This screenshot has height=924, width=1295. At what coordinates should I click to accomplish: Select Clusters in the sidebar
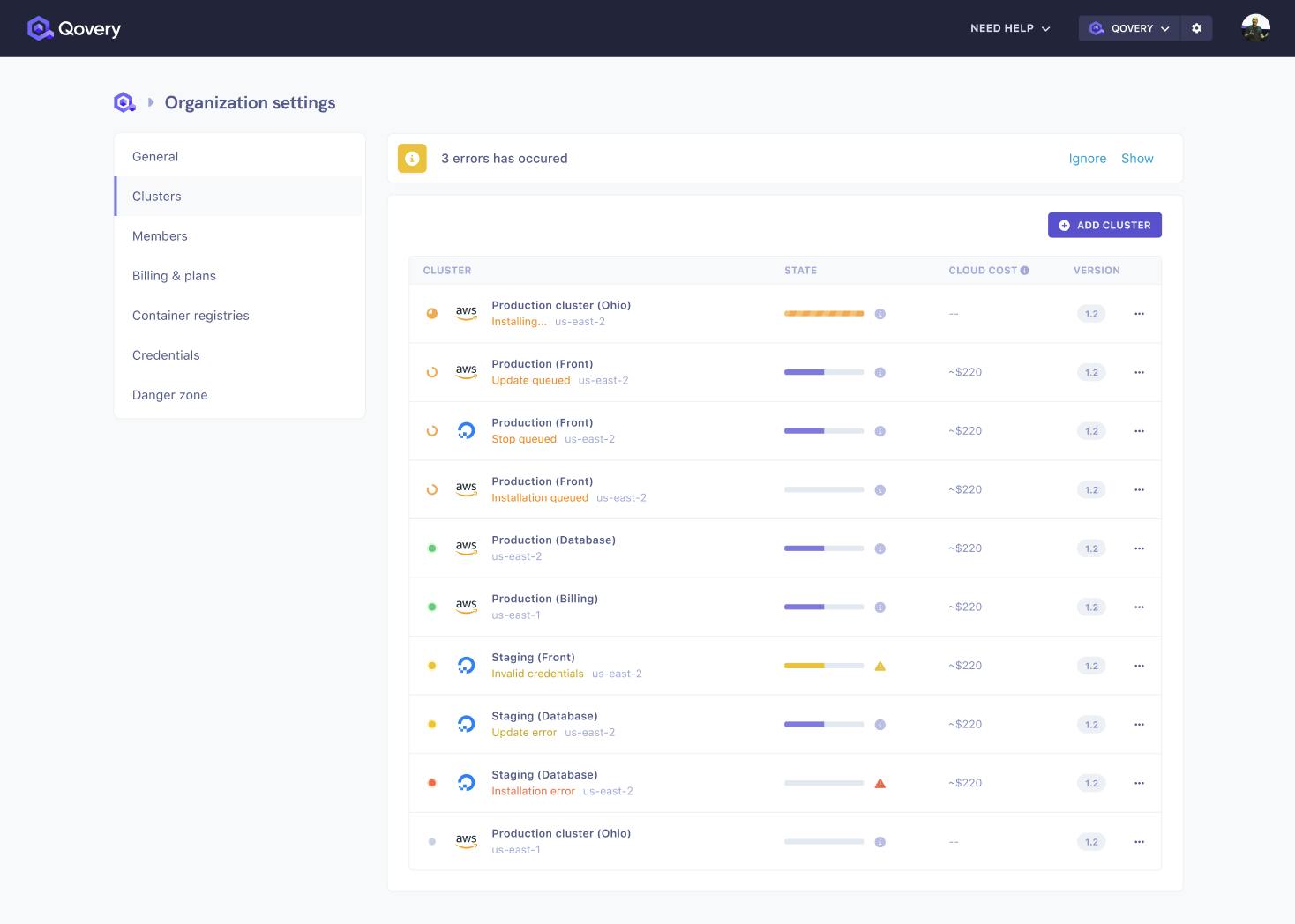click(x=238, y=197)
